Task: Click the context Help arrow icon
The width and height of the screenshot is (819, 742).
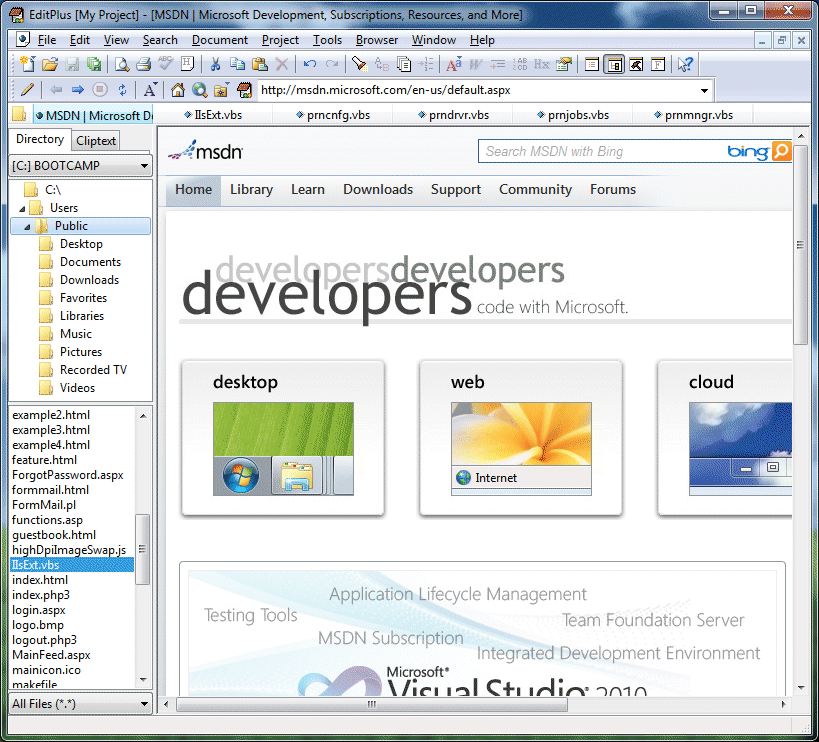Action: [x=685, y=65]
